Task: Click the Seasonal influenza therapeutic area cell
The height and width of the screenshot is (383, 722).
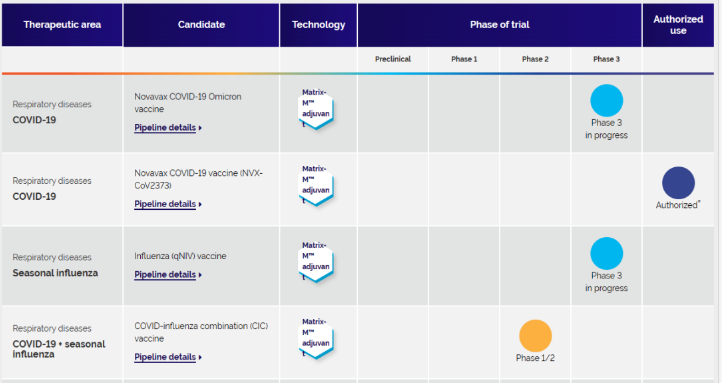Action: point(62,266)
